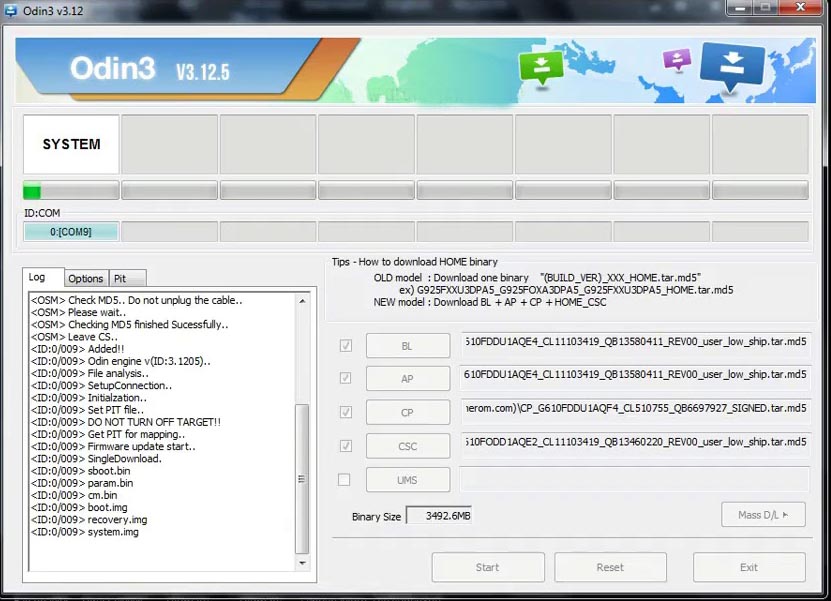Click the 'Check MD5.. Do not unplug' log line
Screen dimensions: 831x601
[136, 300]
